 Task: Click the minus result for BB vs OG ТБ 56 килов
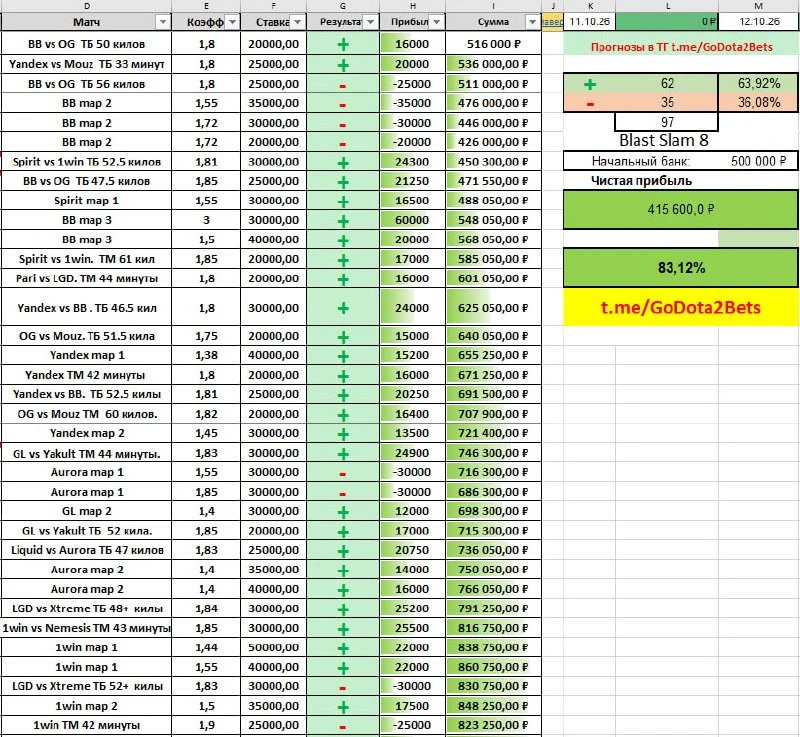tap(343, 85)
